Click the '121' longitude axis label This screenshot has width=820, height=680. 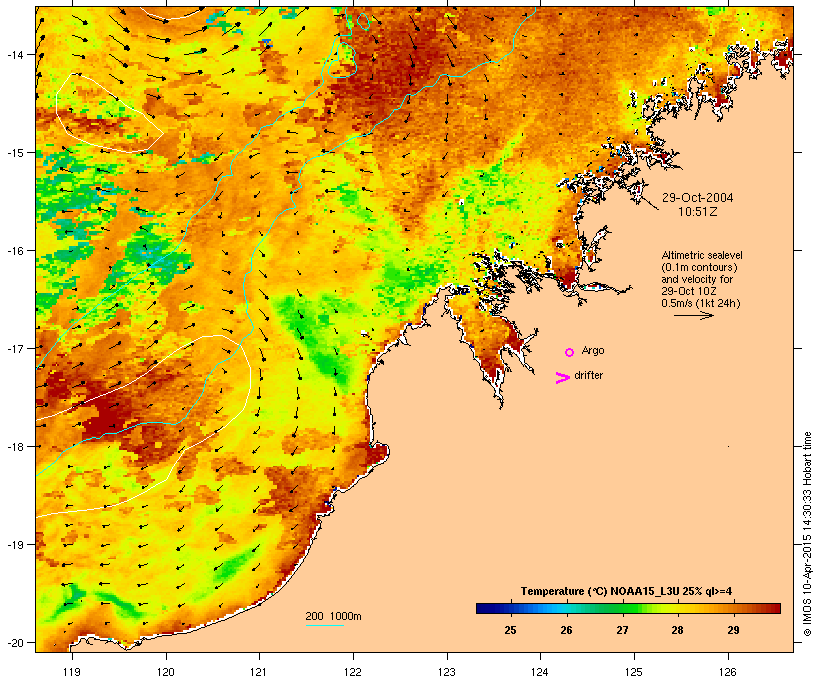(x=259, y=672)
